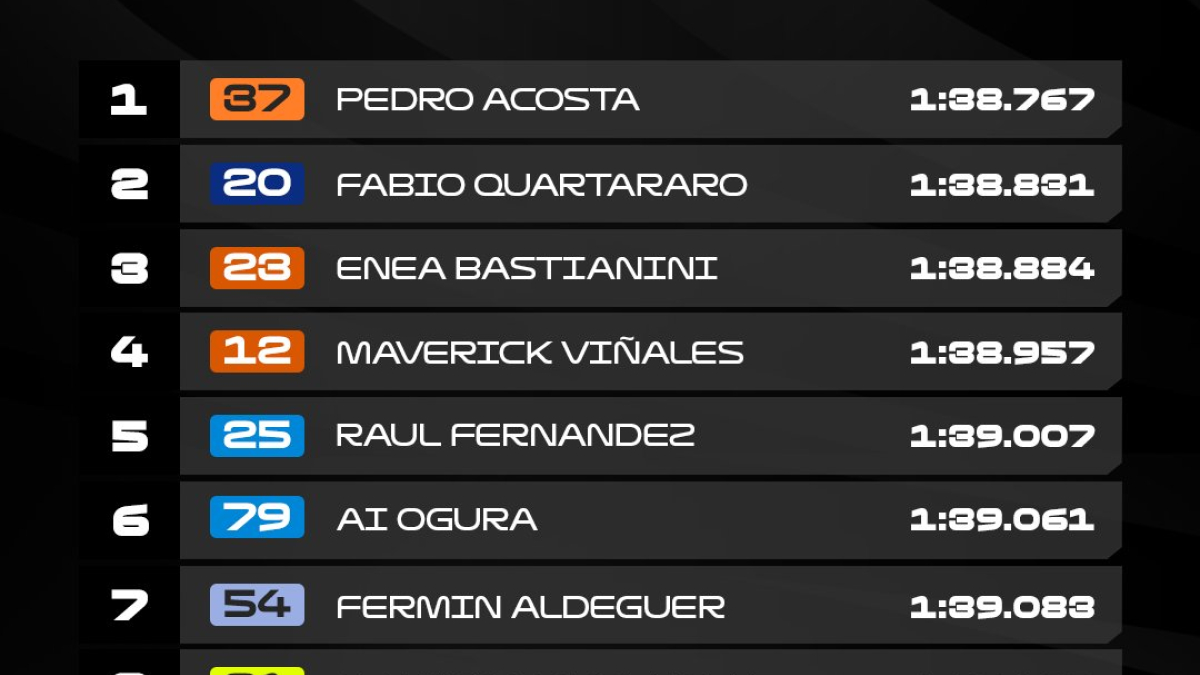Viewport: 1200px width, 675px height.
Task: Choose Raul Fernandez entry
Action: [516, 435]
